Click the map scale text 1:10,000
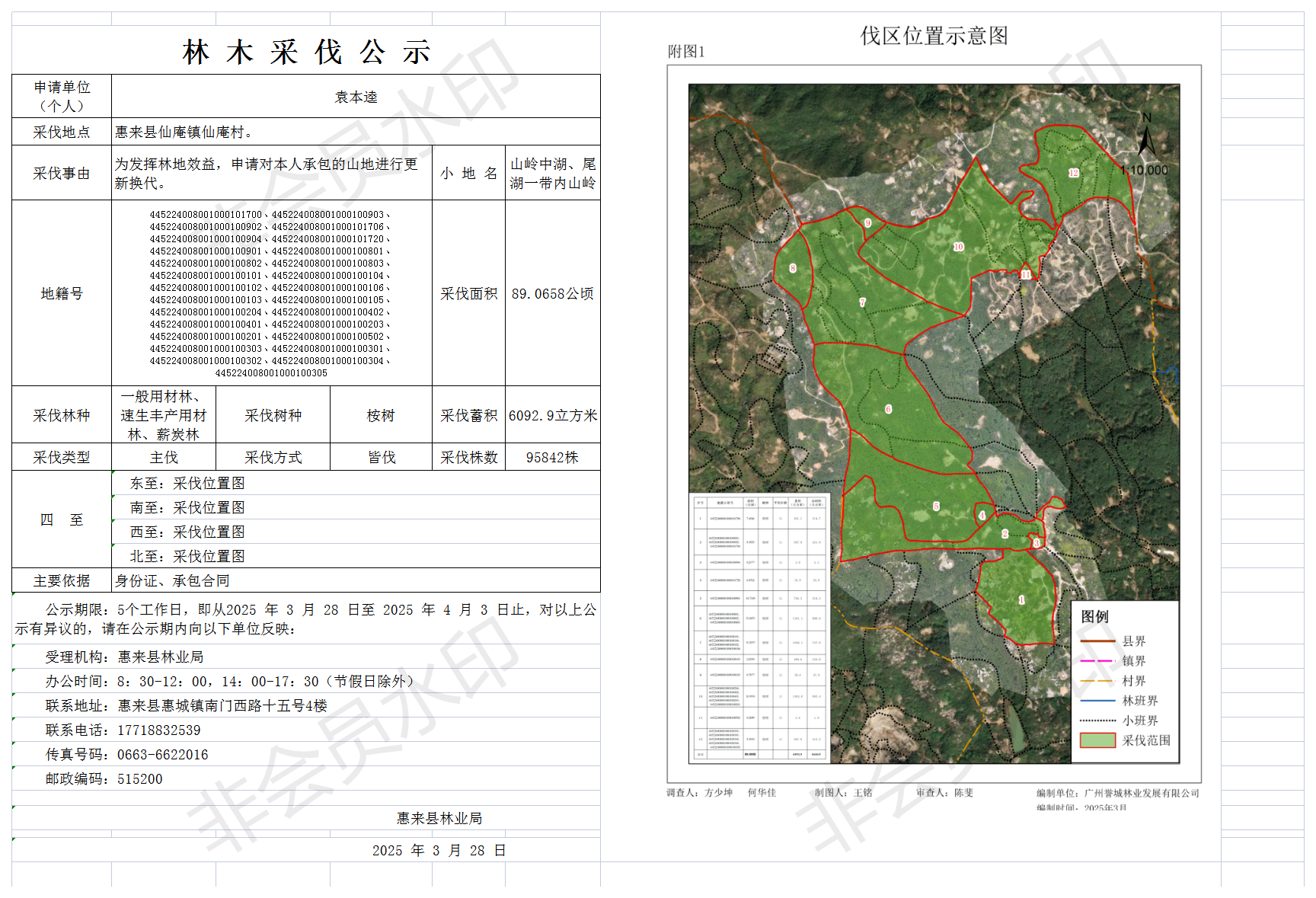1316x898 pixels. [x=1144, y=171]
